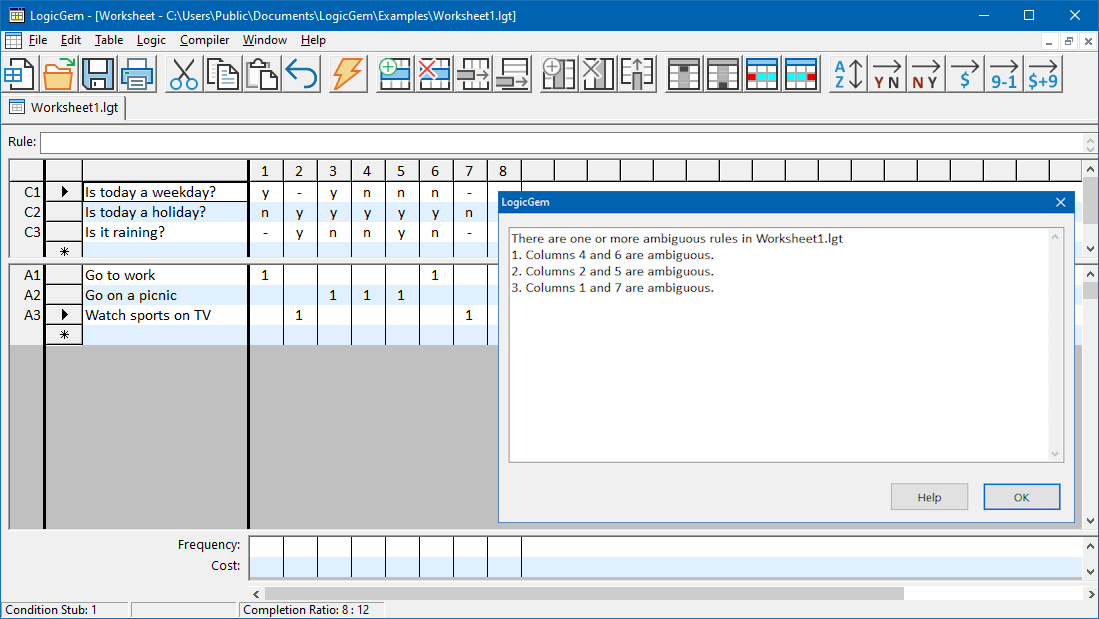
Task: Run compile with lightning bolt icon
Action: tap(348, 74)
